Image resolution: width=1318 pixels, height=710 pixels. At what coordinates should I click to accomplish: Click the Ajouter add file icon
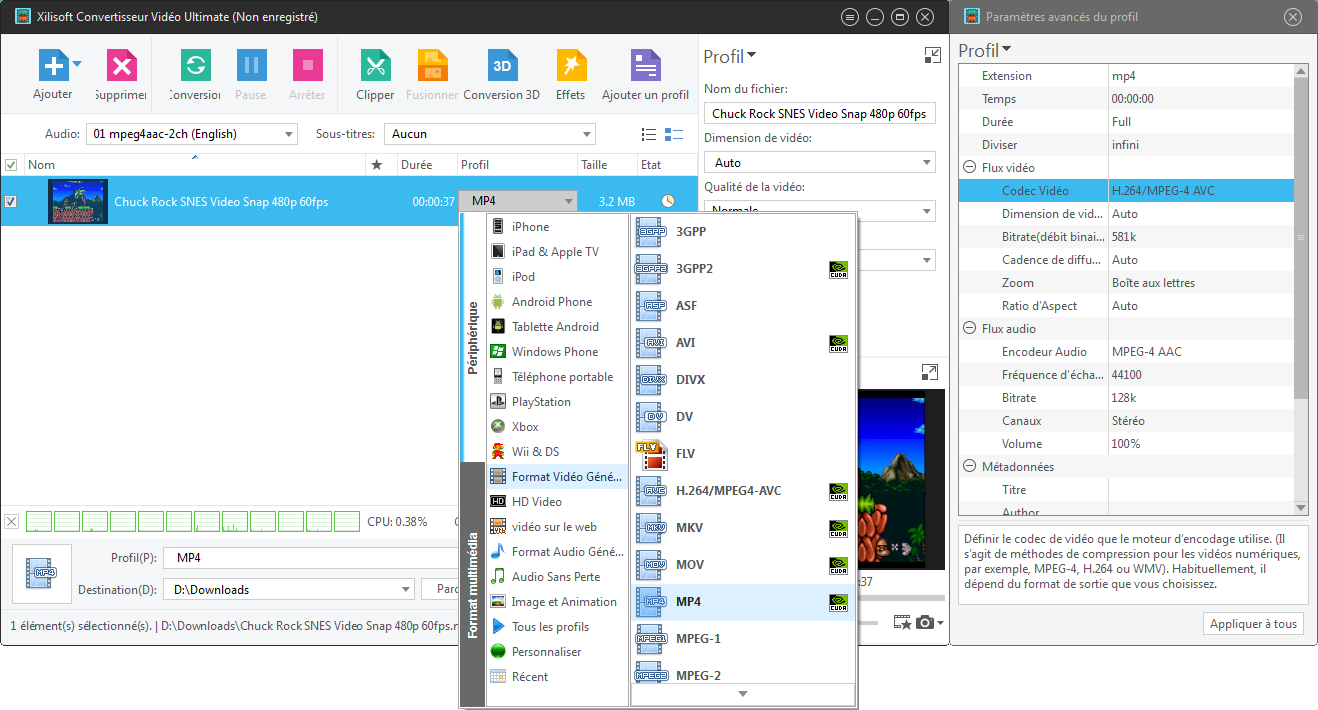(52, 67)
